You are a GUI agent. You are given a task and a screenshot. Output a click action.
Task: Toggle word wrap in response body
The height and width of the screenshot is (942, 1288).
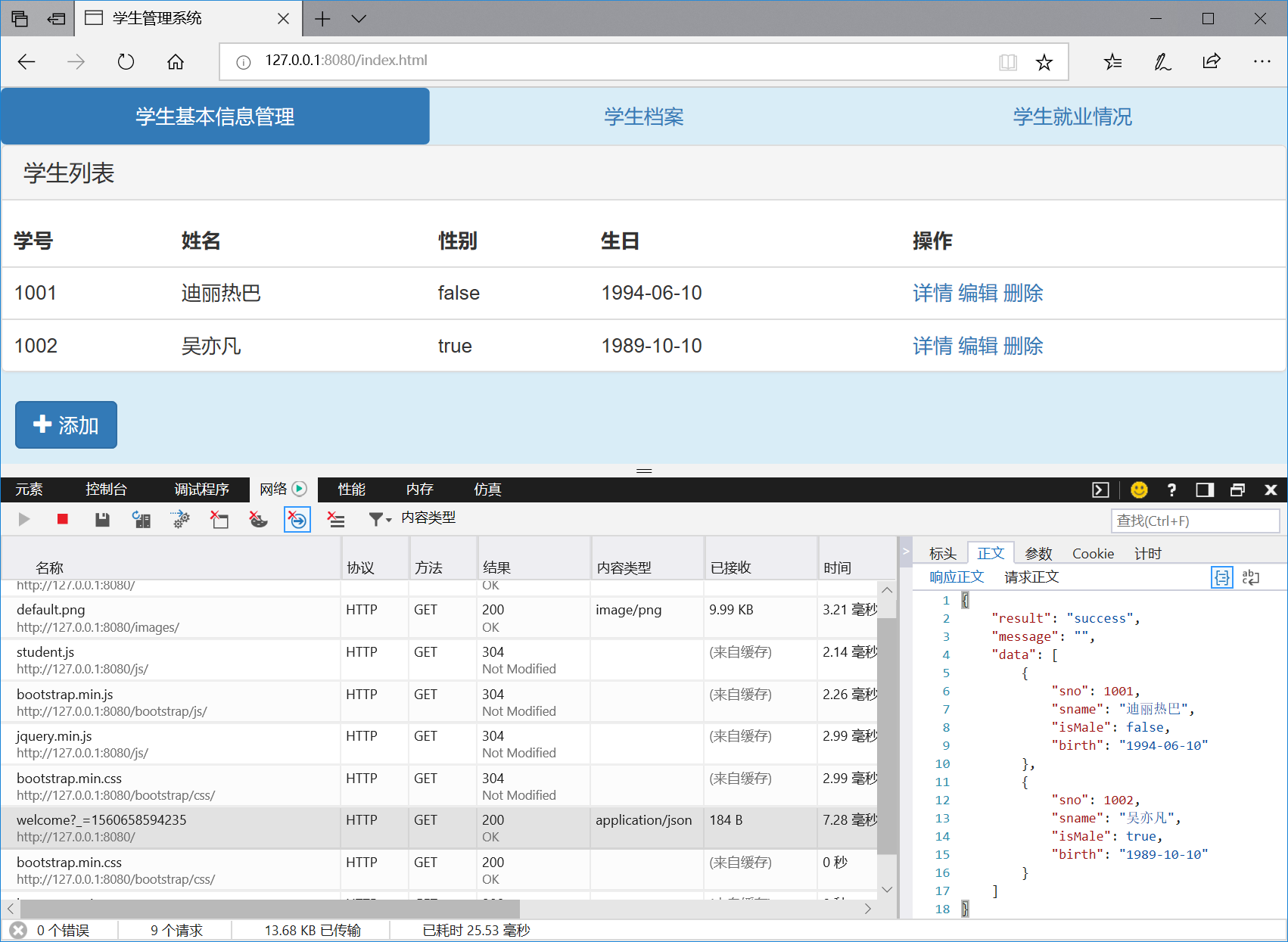[1251, 577]
